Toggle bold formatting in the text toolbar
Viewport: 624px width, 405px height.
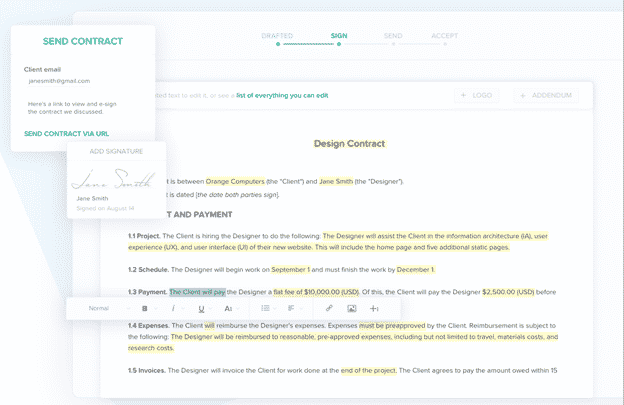tap(145, 308)
